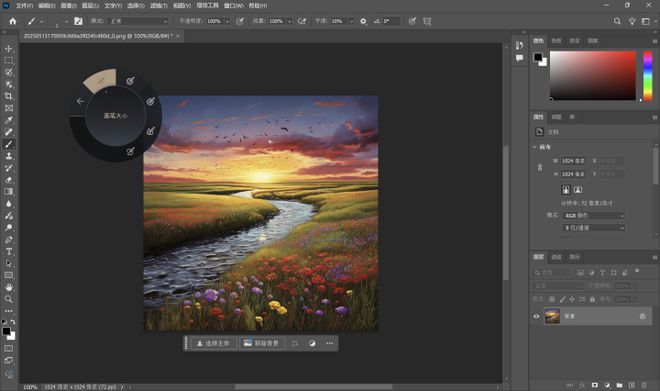
Task: Open the flow value dropdown arrow
Action: pos(289,21)
